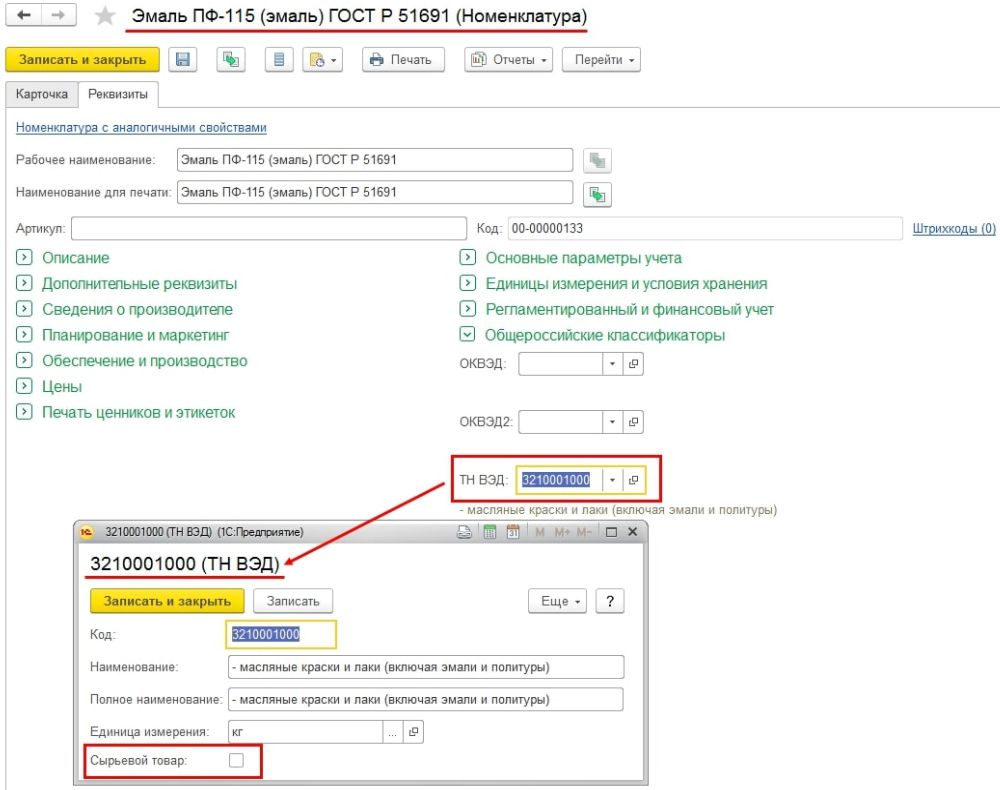Click the M+ memory button in title bar

562,532
